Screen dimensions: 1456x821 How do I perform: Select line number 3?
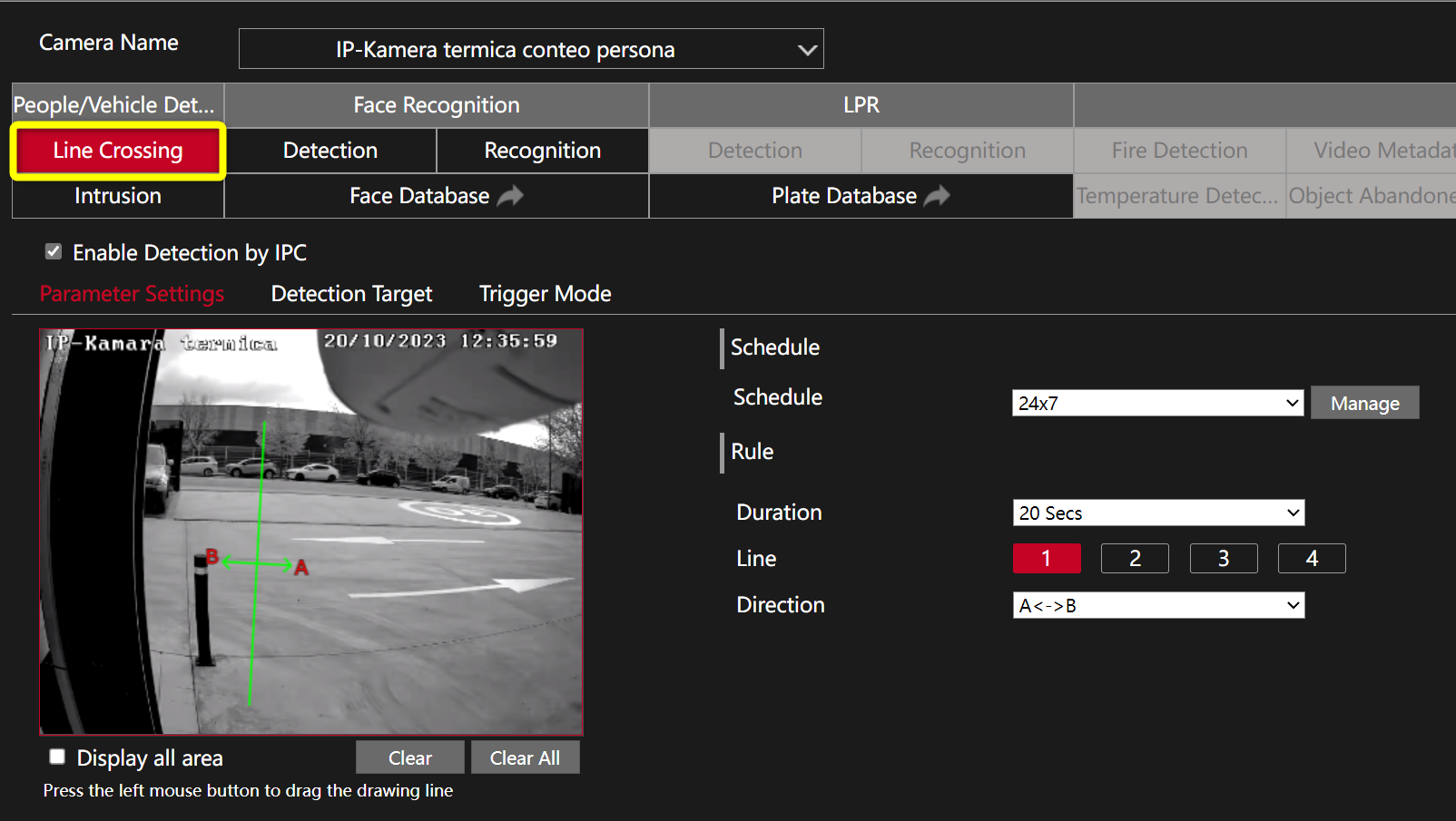click(x=1223, y=559)
